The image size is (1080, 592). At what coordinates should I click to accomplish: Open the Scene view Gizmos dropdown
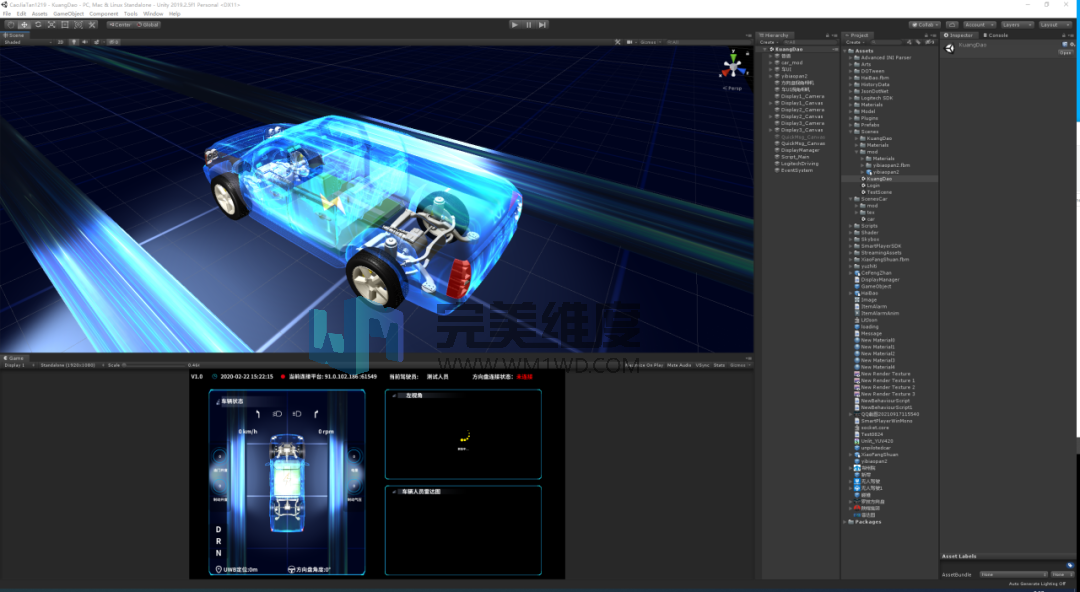648,42
